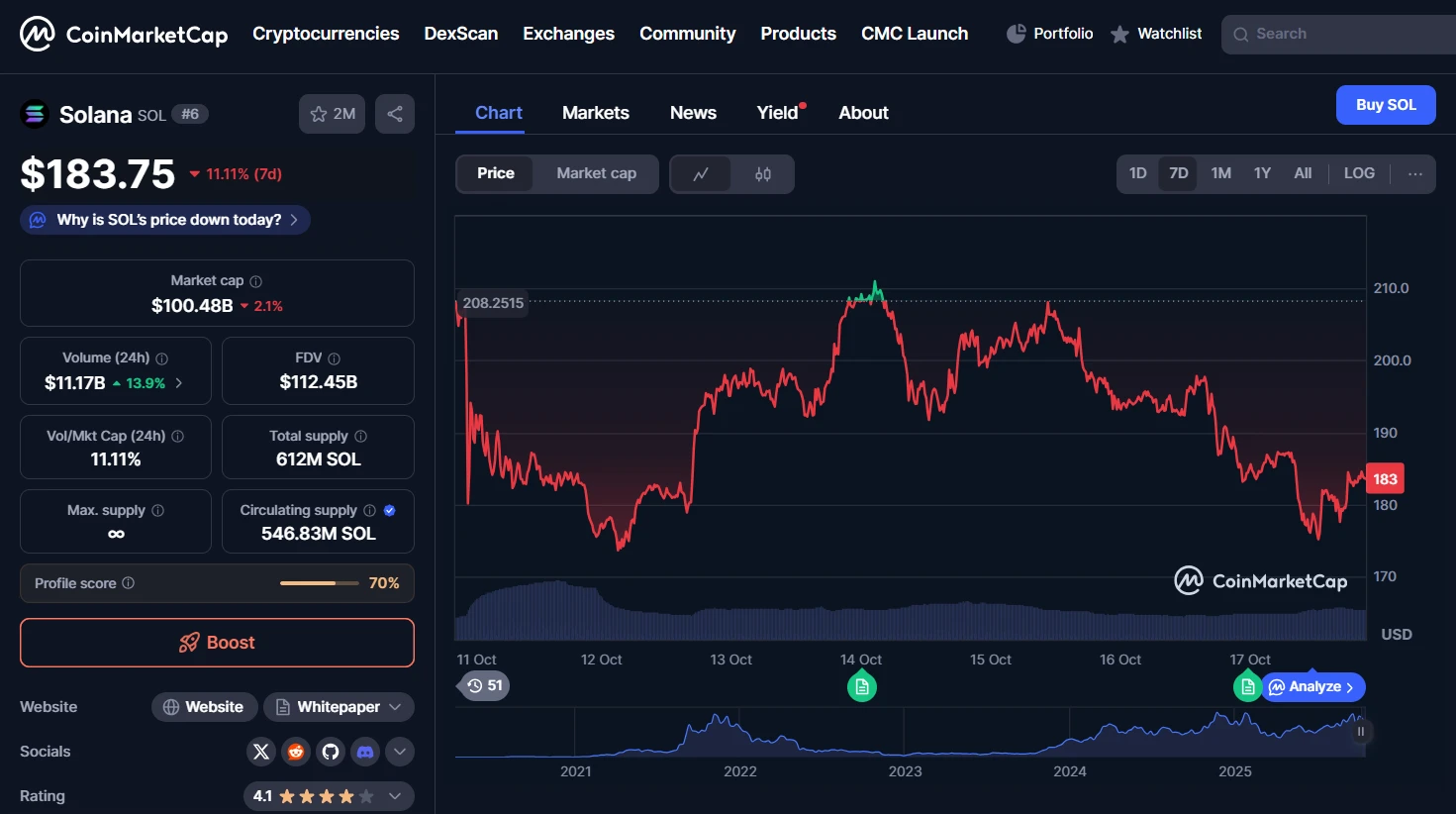Open Solana's Discord social link
1456x814 pixels.
pos(365,752)
